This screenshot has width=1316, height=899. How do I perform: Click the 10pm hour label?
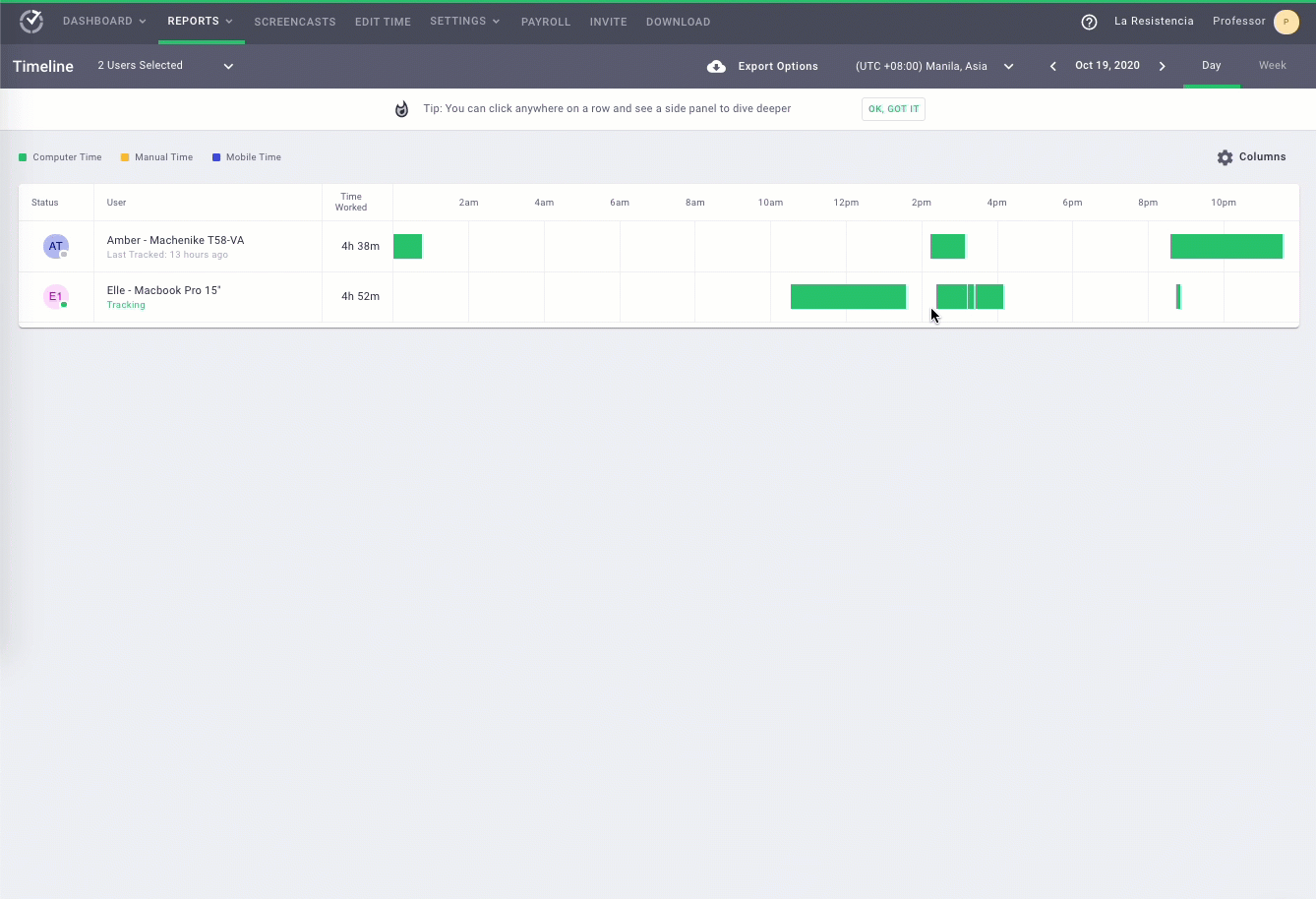pos(1224,203)
